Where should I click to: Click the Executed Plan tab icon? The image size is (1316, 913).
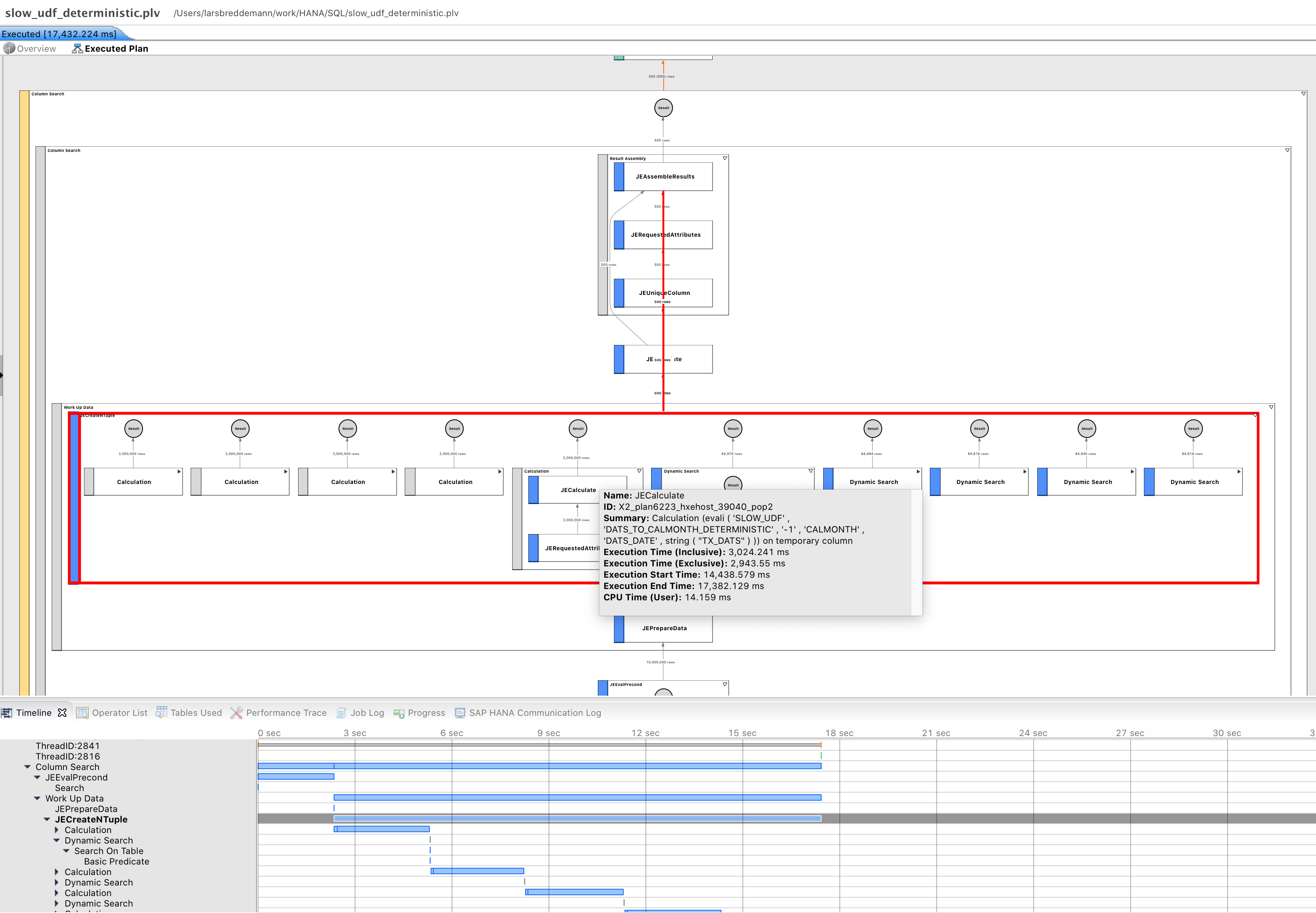[x=77, y=48]
